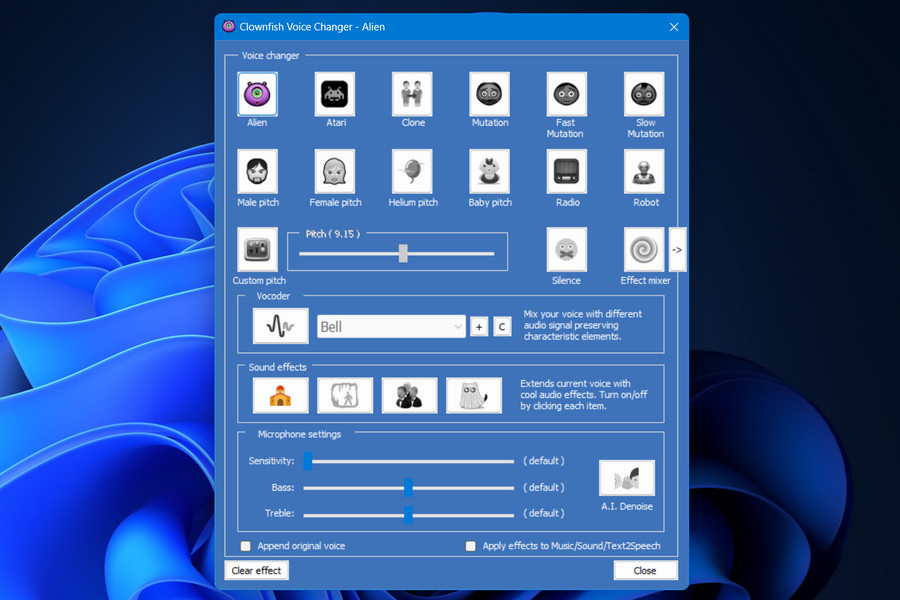Click the Close button at bottom
Screen dimensions: 900x600
pos(645,571)
